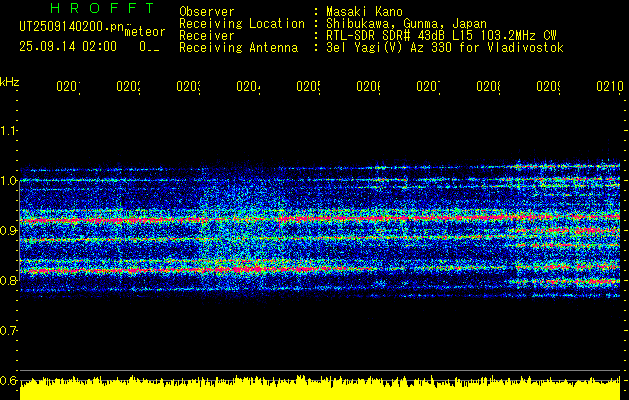Click time marker 0206
Viewport: 629px width, 400px height.
(x=369, y=86)
